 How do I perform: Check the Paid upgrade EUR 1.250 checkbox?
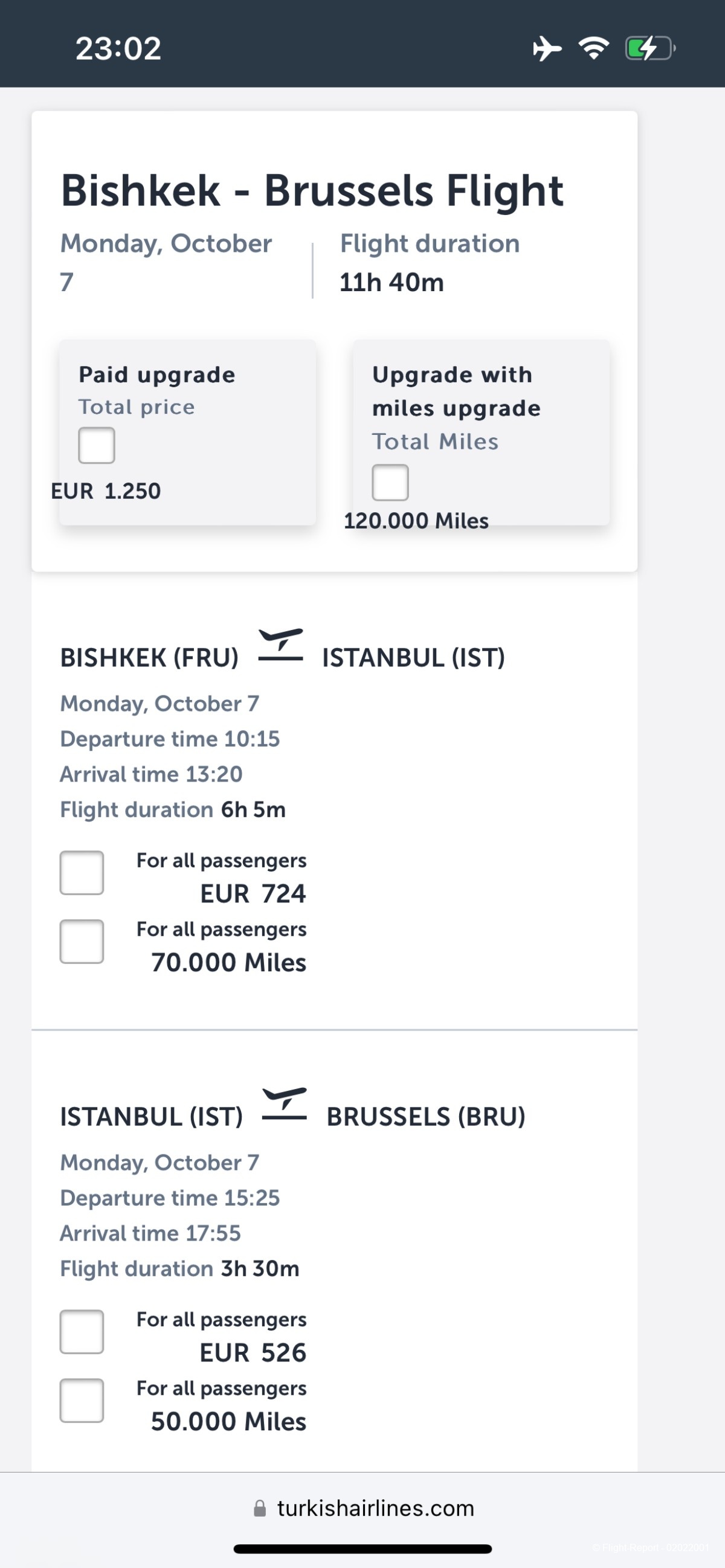coord(97,446)
